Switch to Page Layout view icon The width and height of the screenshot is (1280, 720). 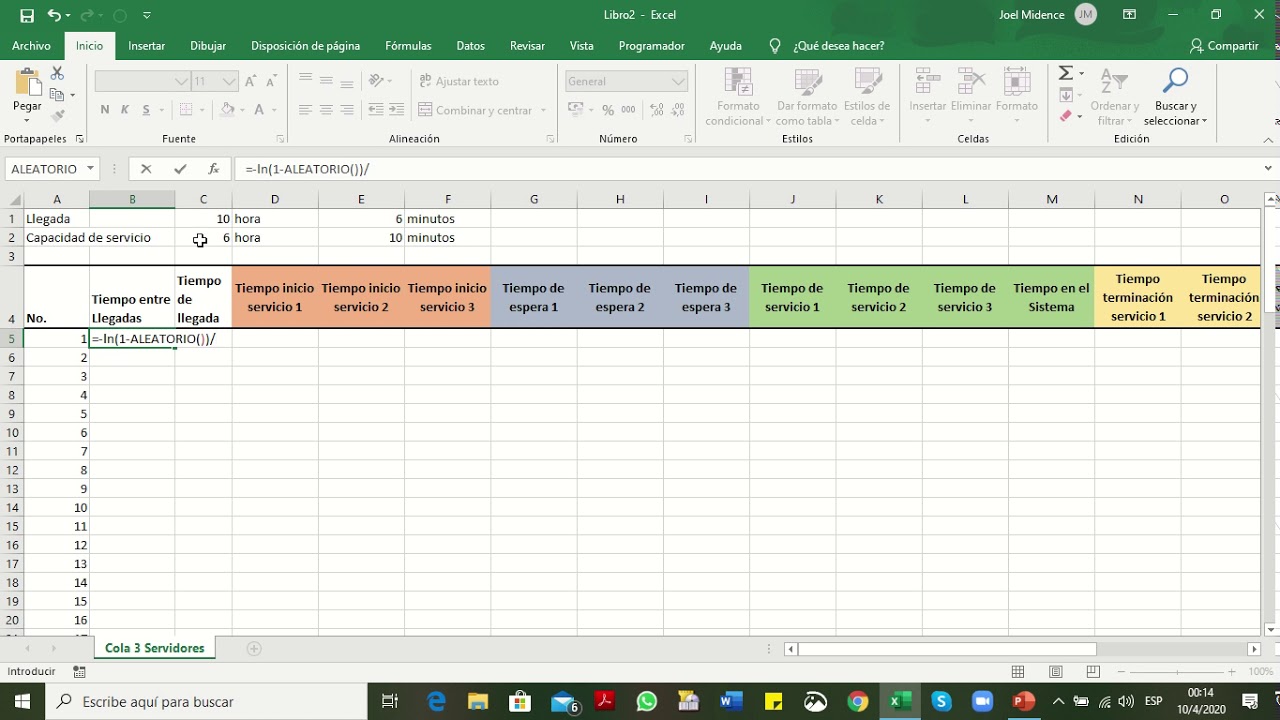[x=1055, y=672]
